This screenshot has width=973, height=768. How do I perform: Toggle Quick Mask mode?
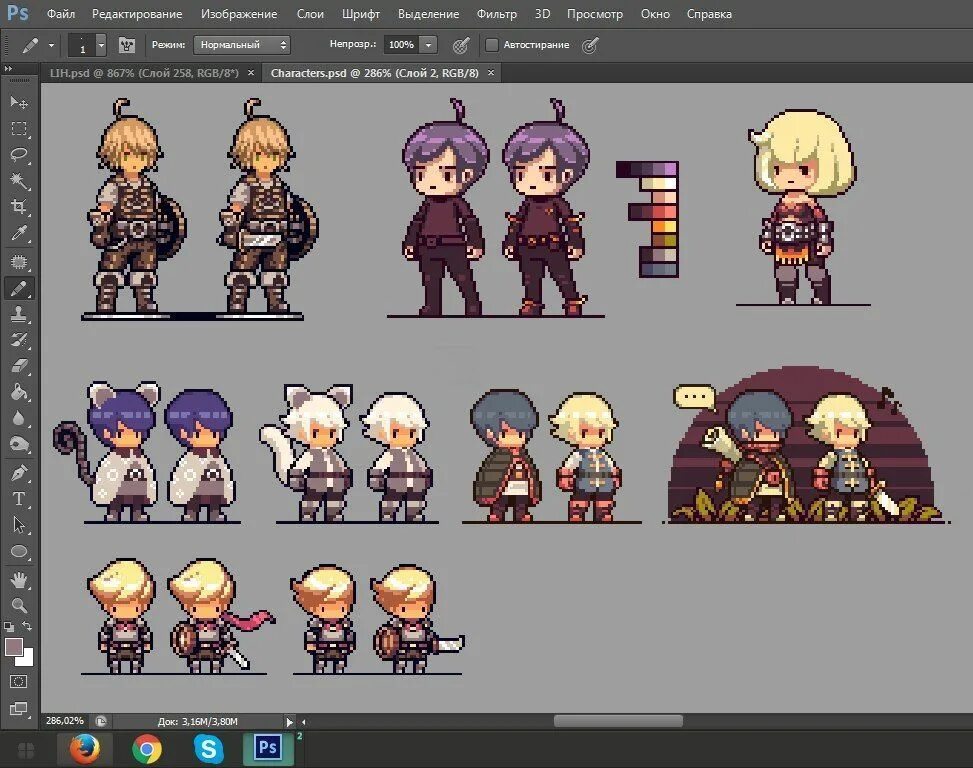coord(19,682)
